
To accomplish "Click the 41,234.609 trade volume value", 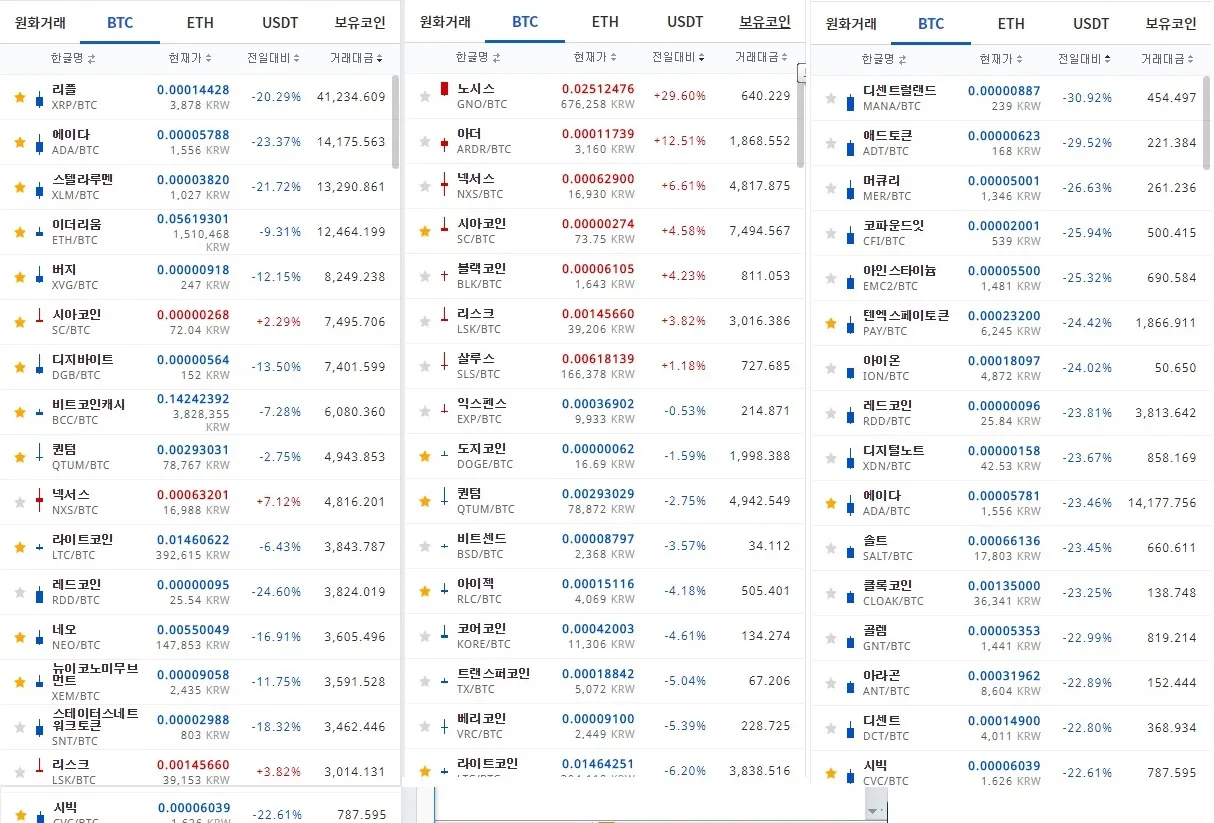I will click(351, 97).
